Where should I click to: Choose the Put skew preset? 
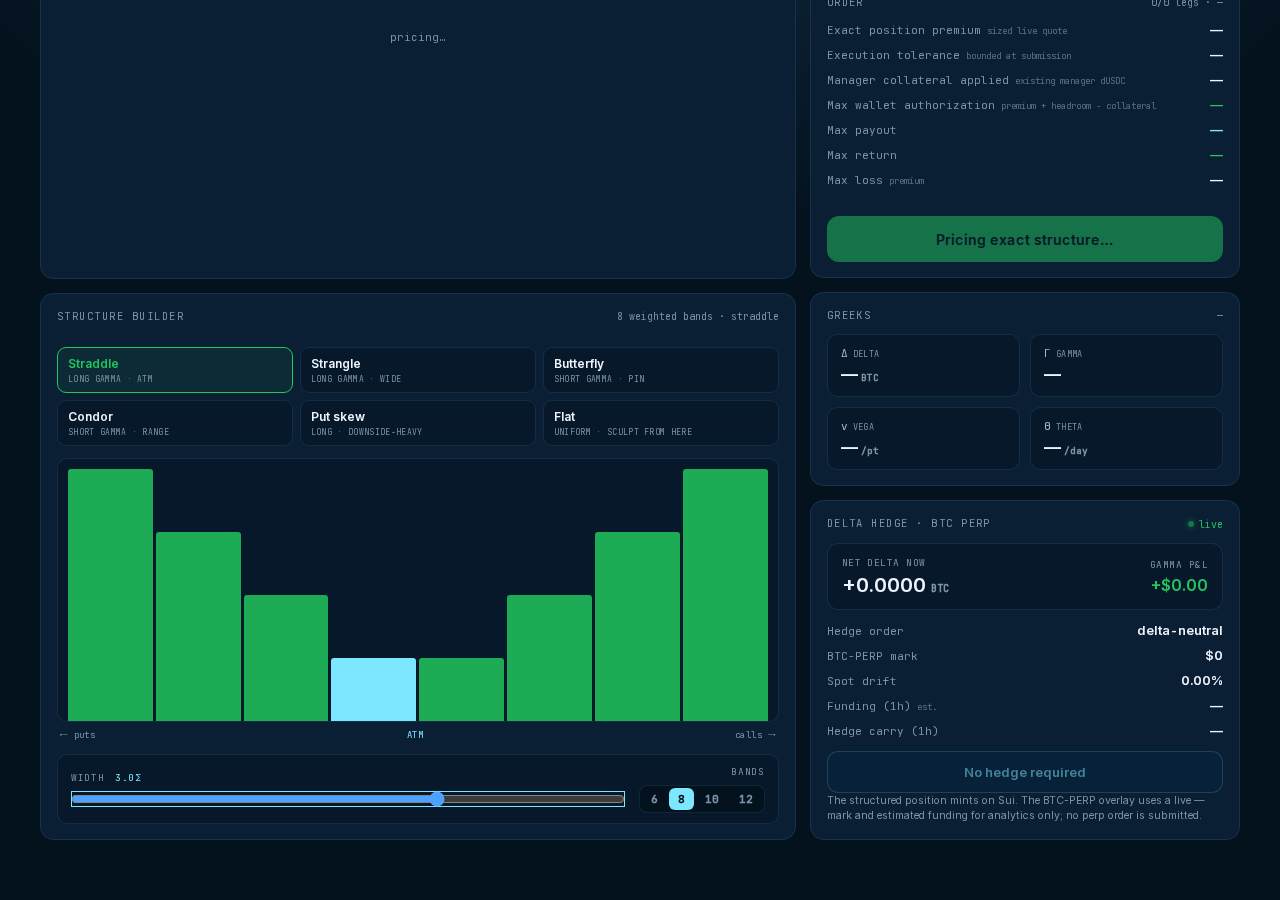pyautogui.click(x=418, y=423)
